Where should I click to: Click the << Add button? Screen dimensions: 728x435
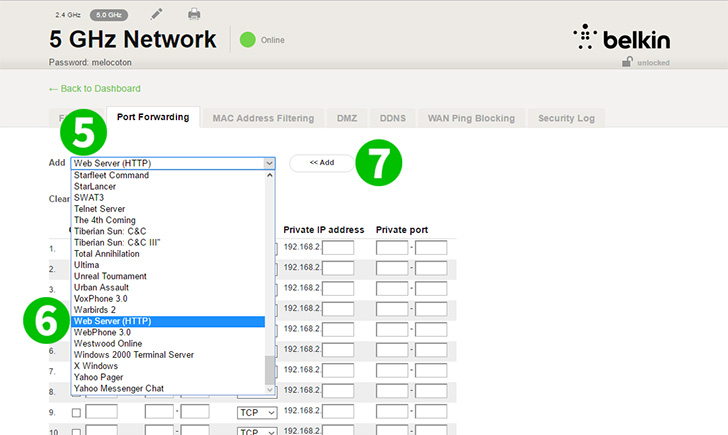(x=322, y=162)
